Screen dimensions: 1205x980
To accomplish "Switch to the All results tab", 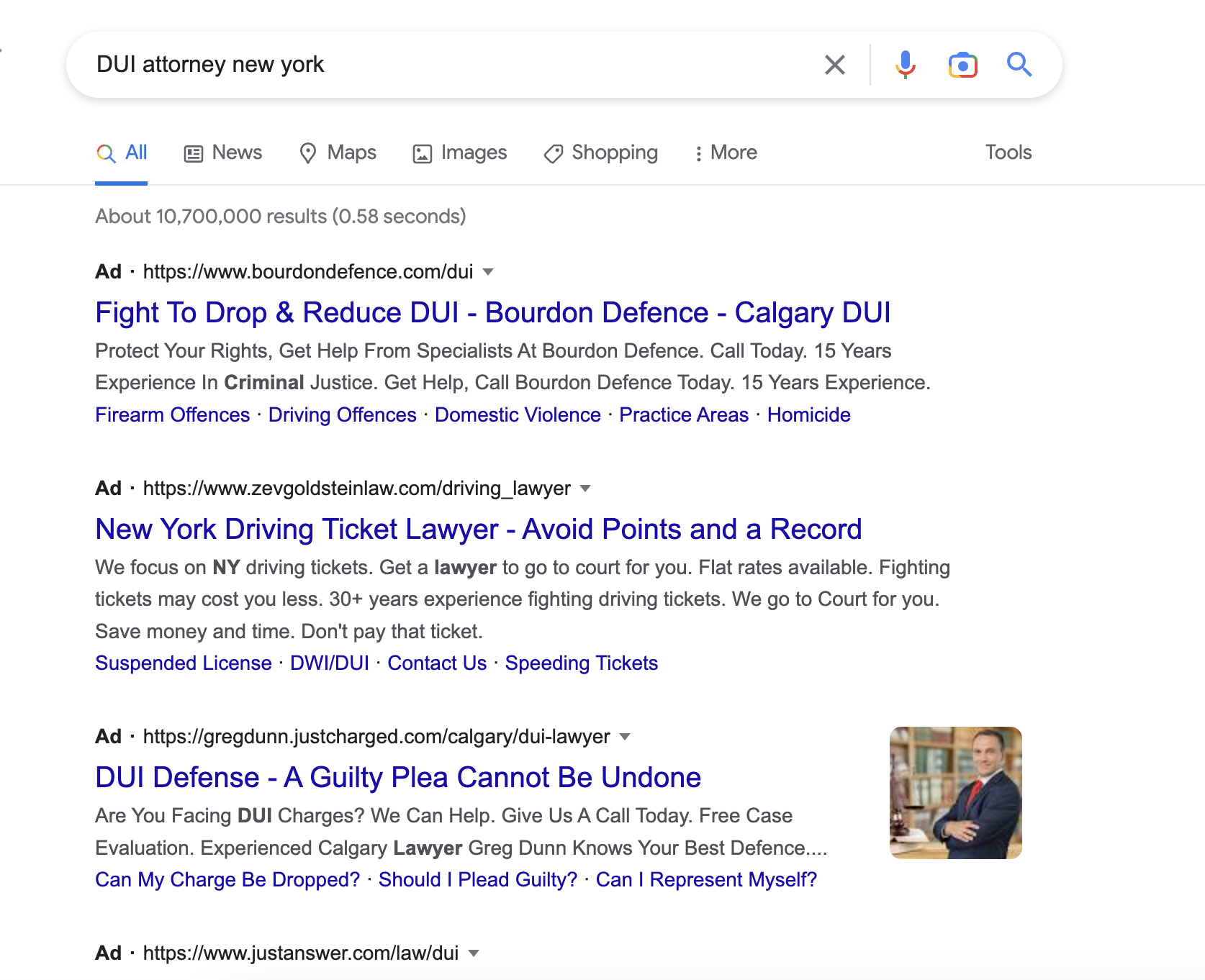I will pyautogui.click(x=122, y=152).
